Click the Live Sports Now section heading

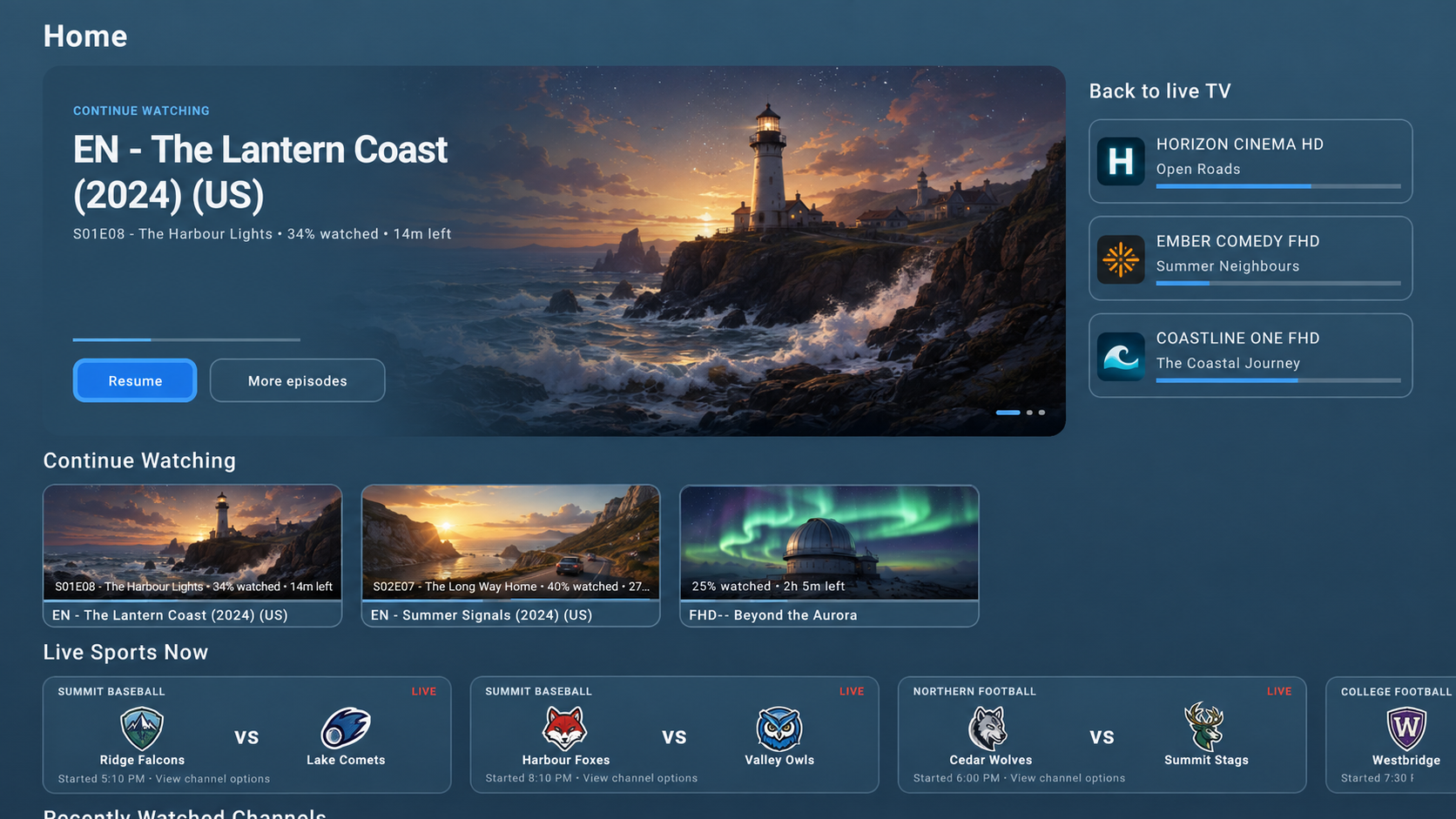pos(125,653)
